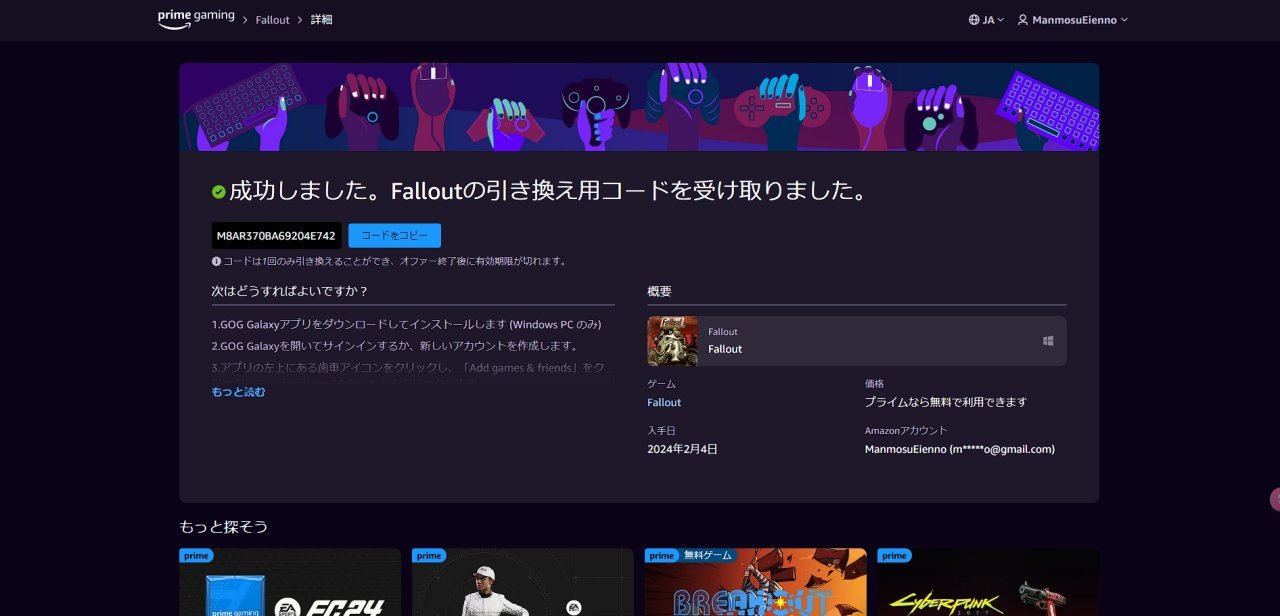Click the 概要 section heading
1280x616 pixels.
tap(659, 291)
